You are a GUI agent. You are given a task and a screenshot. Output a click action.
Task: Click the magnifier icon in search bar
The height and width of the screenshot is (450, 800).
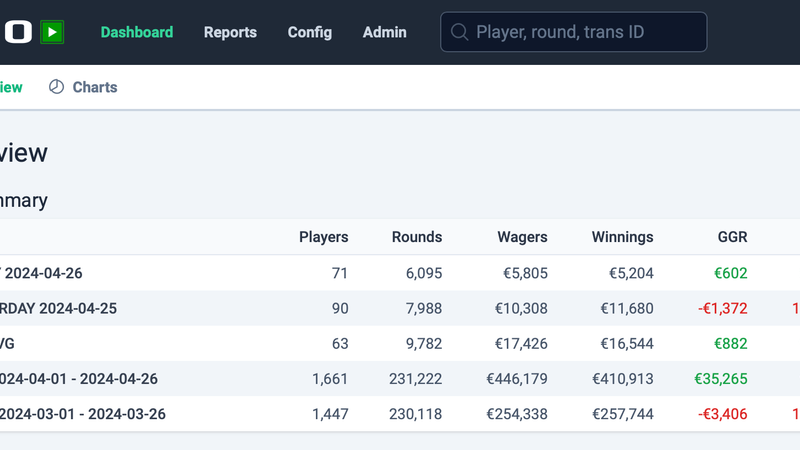pyautogui.click(x=460, y=32)
